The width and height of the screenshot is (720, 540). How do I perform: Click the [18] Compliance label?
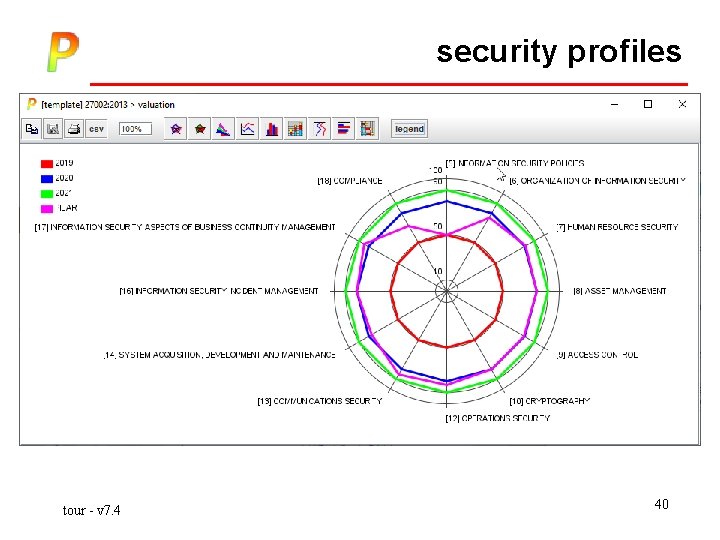[350, 181]
